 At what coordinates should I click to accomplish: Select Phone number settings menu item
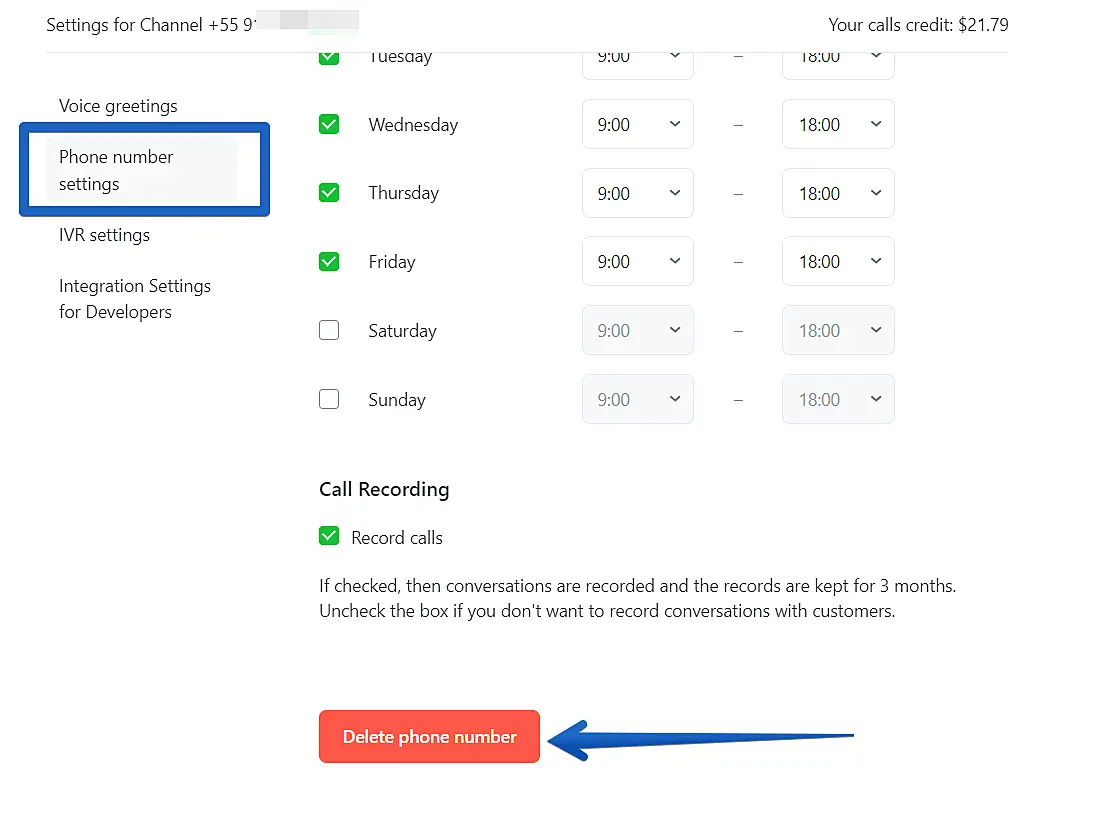click(116, 170)
